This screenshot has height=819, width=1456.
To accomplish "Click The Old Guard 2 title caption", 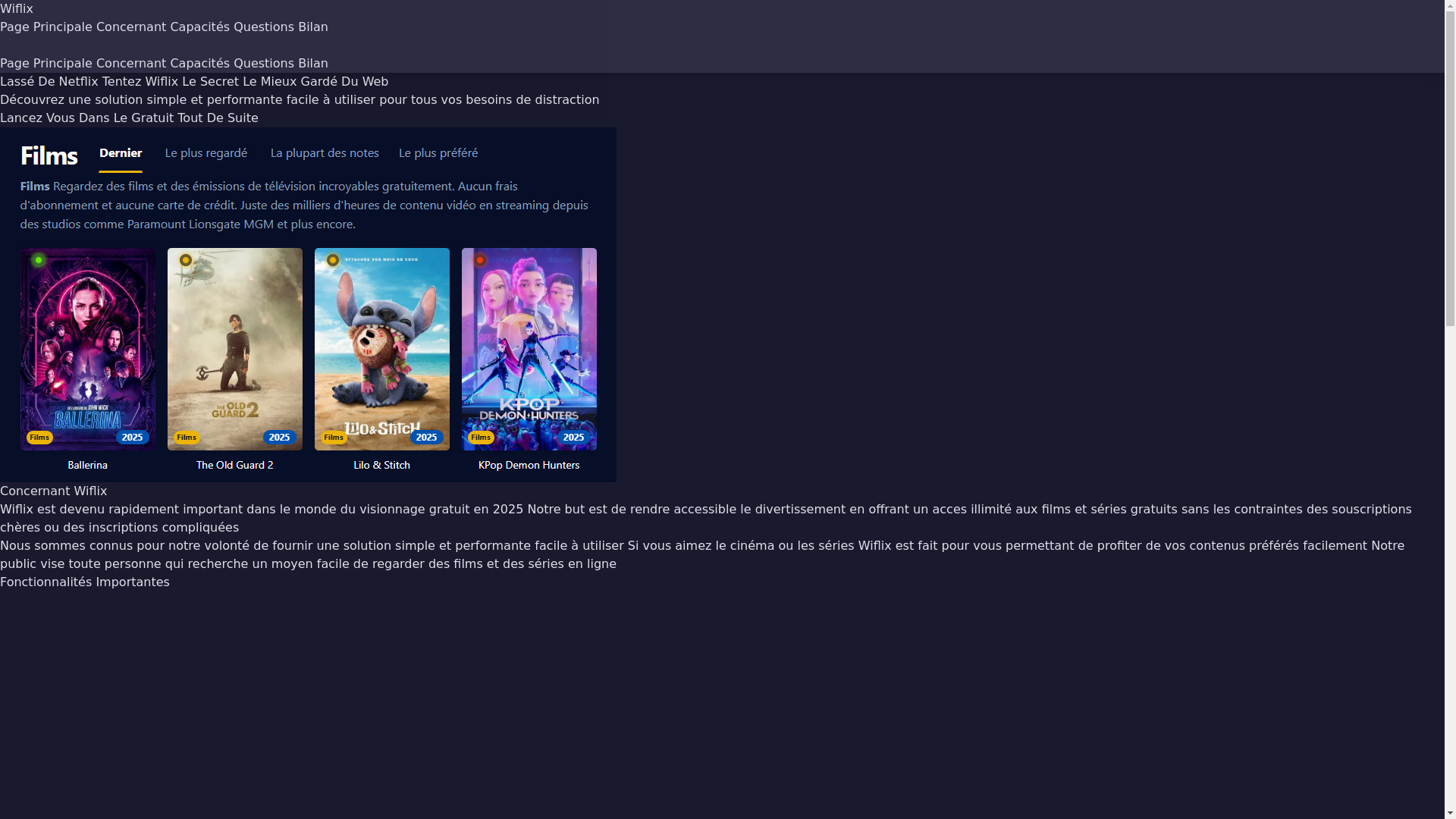I will click(x=235, y=465).
